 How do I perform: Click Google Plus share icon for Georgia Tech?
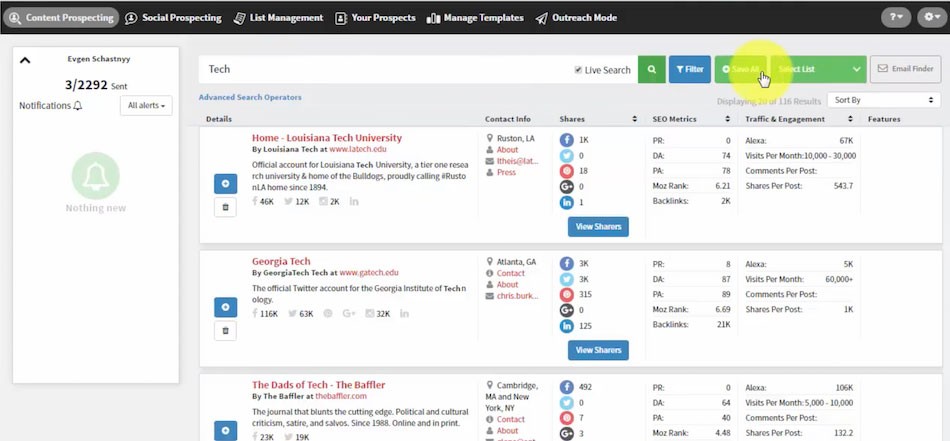tap(566, 311)
